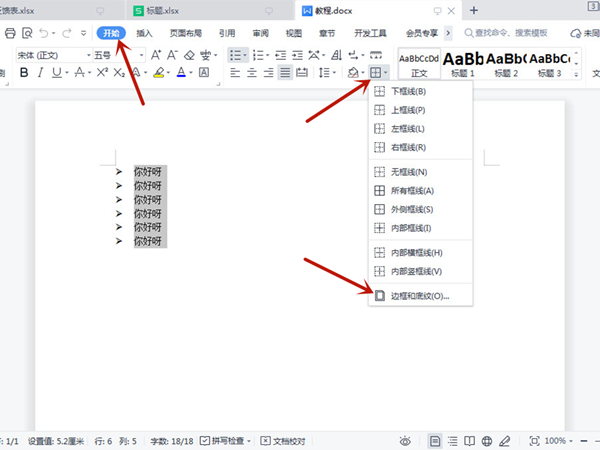Screen dimensions: 600x450
Task: Click the eye protection mode icon in status bar
Action: (405, 440)
